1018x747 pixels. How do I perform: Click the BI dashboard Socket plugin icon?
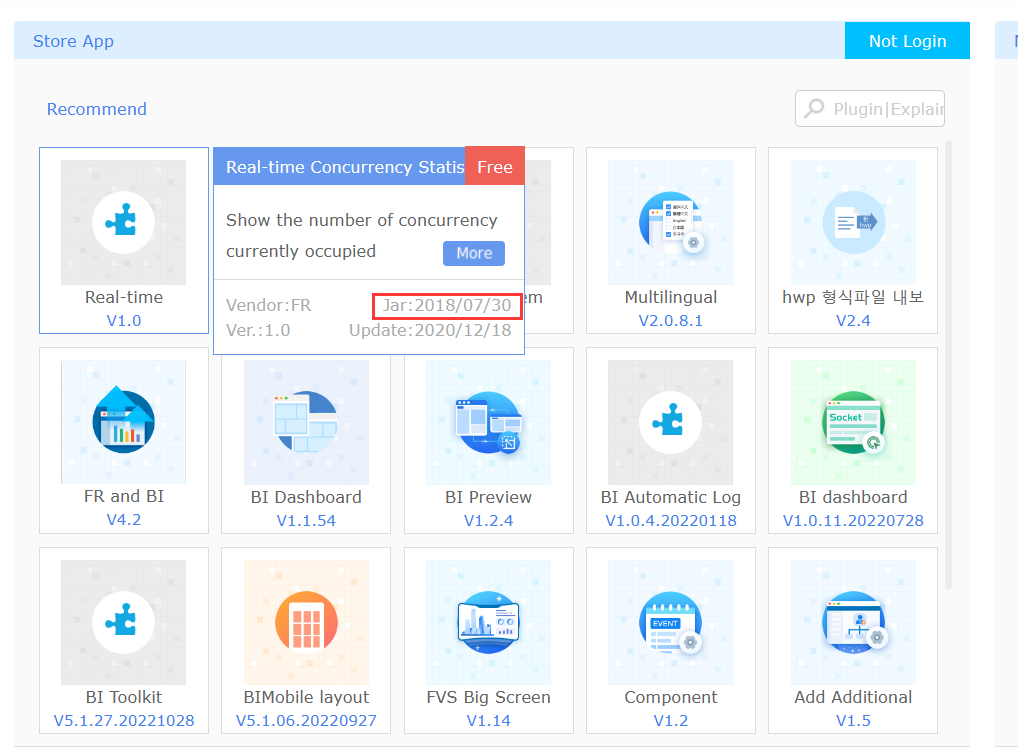click(x=853, y=422)
